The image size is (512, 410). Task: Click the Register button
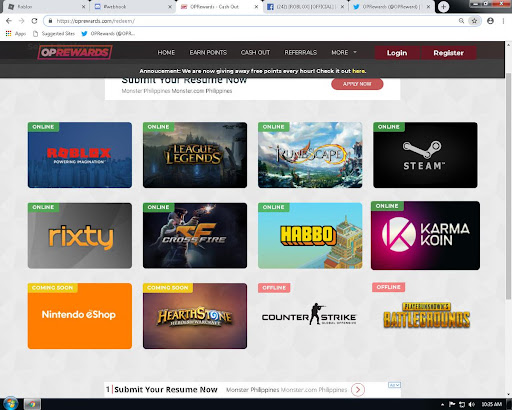point(448,53)
